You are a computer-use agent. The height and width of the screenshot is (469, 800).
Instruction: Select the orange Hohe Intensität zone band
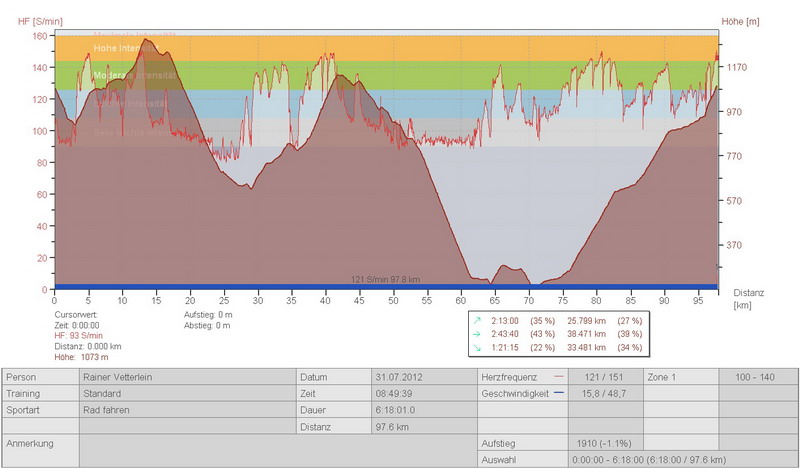point(400,48)
